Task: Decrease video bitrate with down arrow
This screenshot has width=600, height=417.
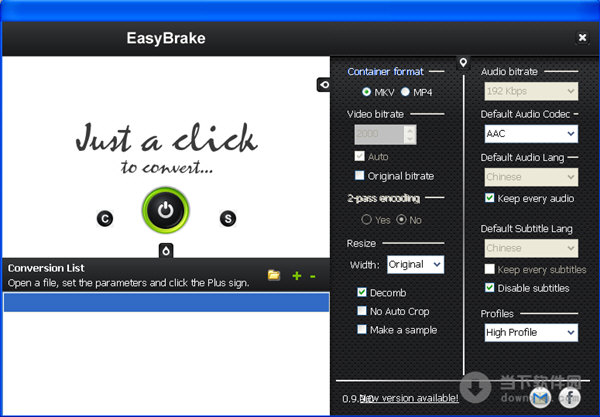Action: 410,139
